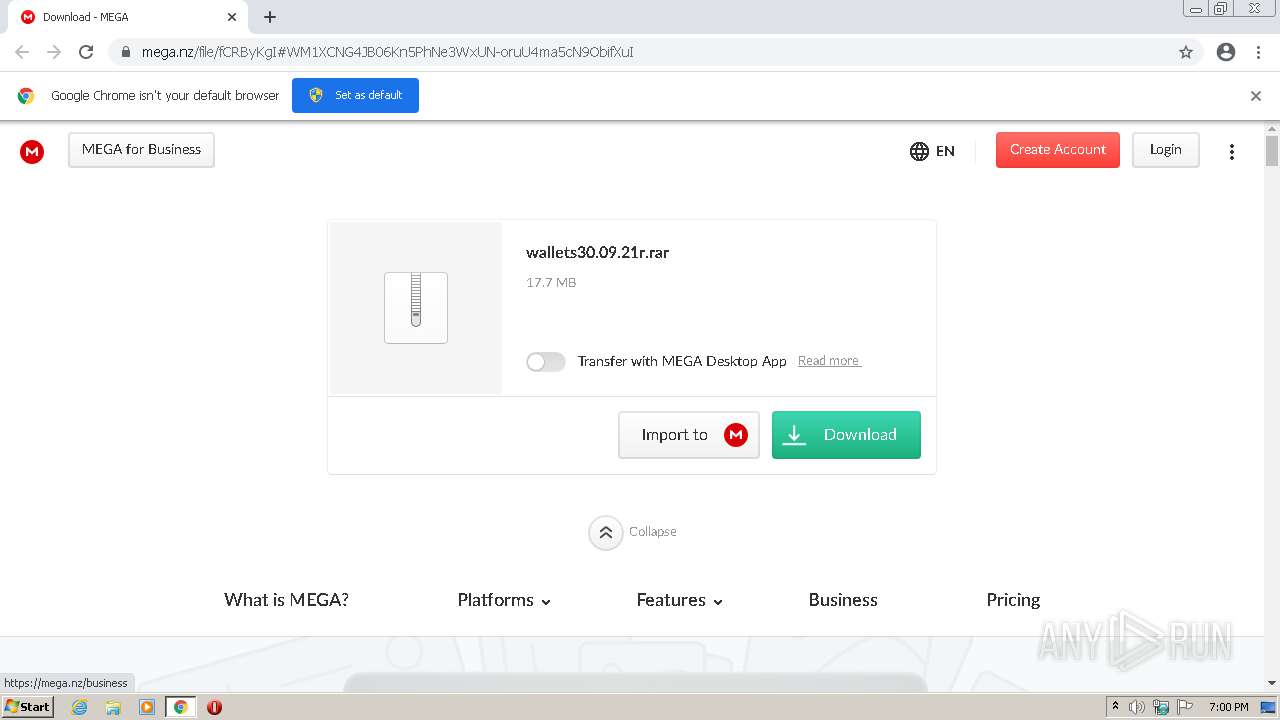Open the network tray icon

pyautogui.click(x=1161, y=707)
